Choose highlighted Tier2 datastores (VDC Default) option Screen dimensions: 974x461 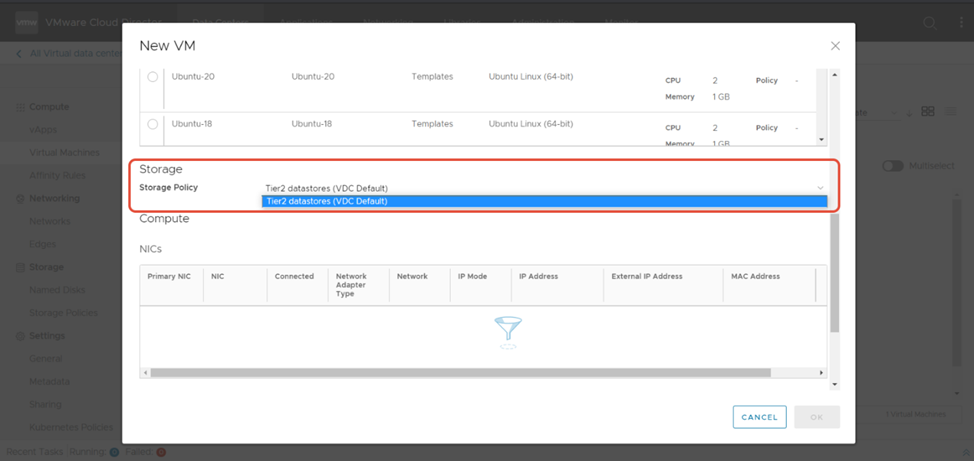[543, 201]
